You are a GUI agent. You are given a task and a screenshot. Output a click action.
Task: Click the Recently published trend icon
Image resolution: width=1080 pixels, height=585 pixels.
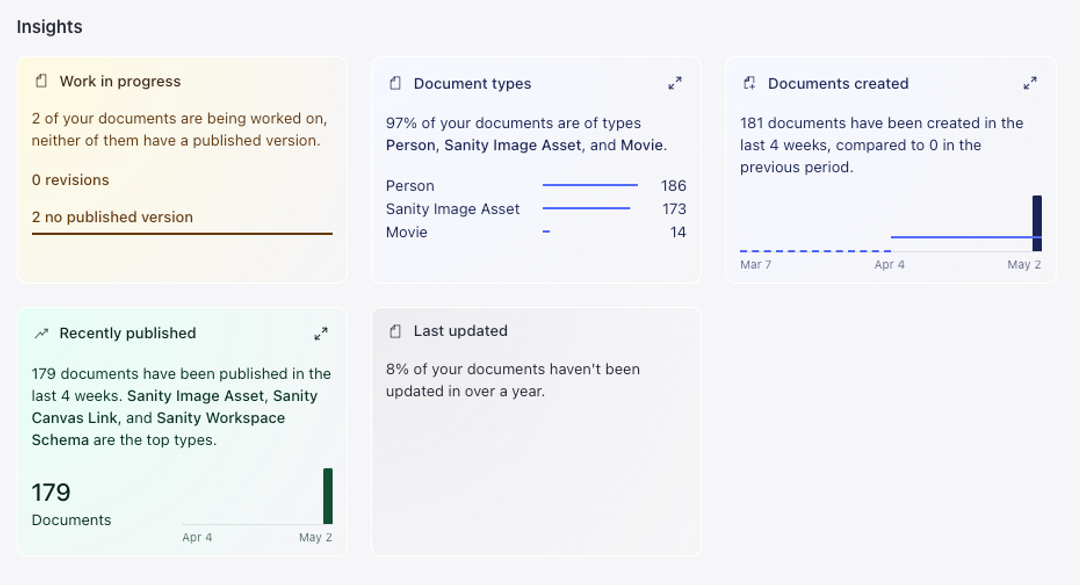[41, 333]
